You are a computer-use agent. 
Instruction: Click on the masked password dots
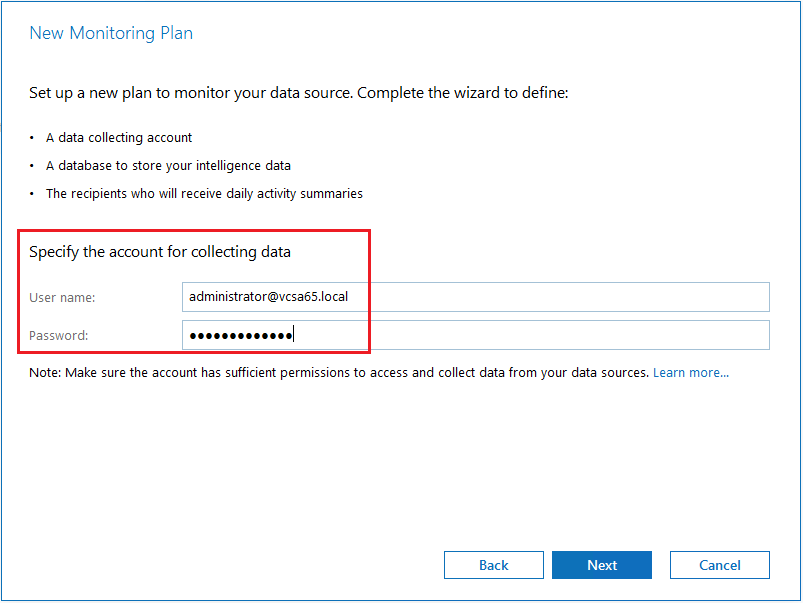point(240,335)
